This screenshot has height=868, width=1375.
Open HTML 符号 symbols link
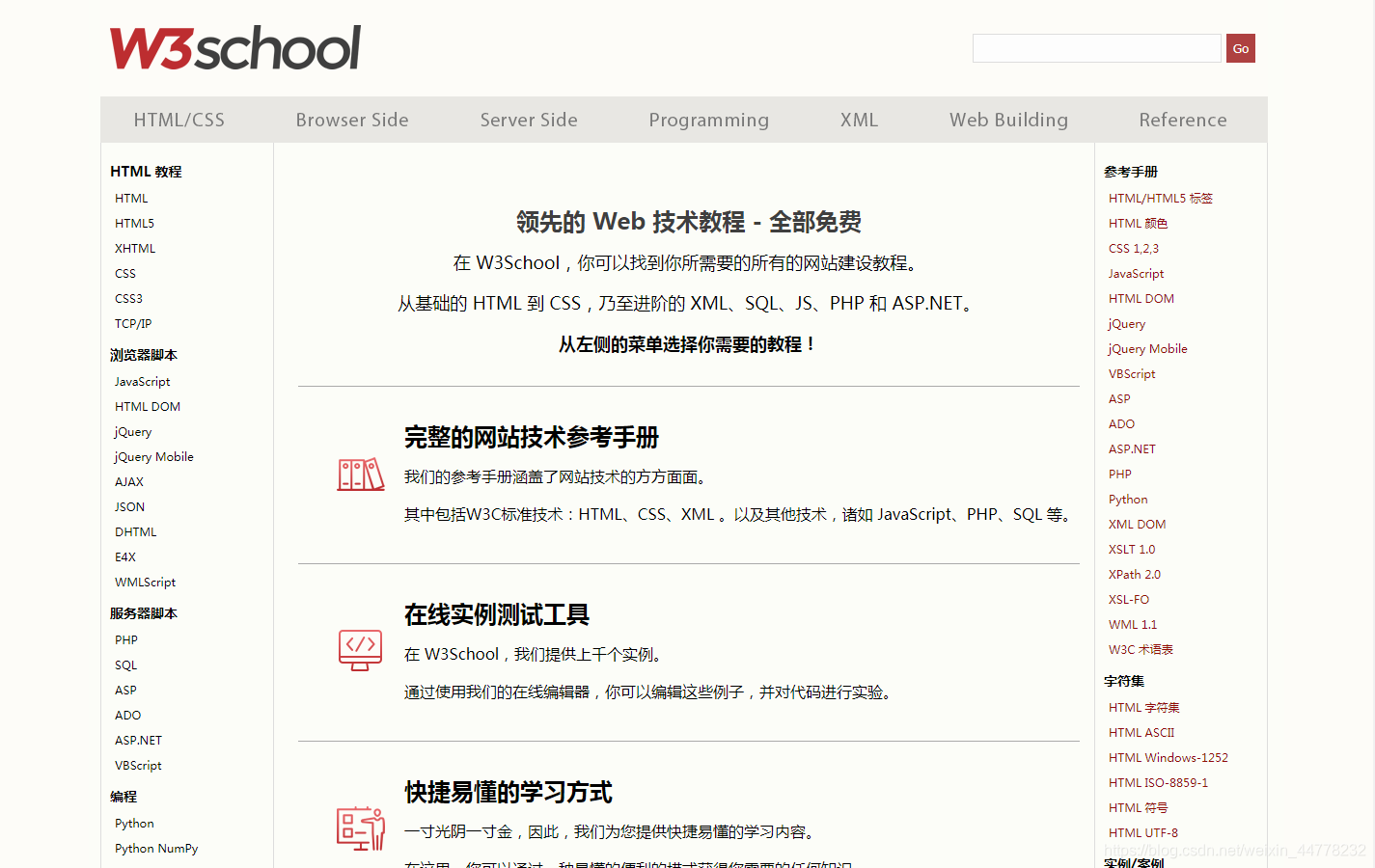click(1139, 807)
